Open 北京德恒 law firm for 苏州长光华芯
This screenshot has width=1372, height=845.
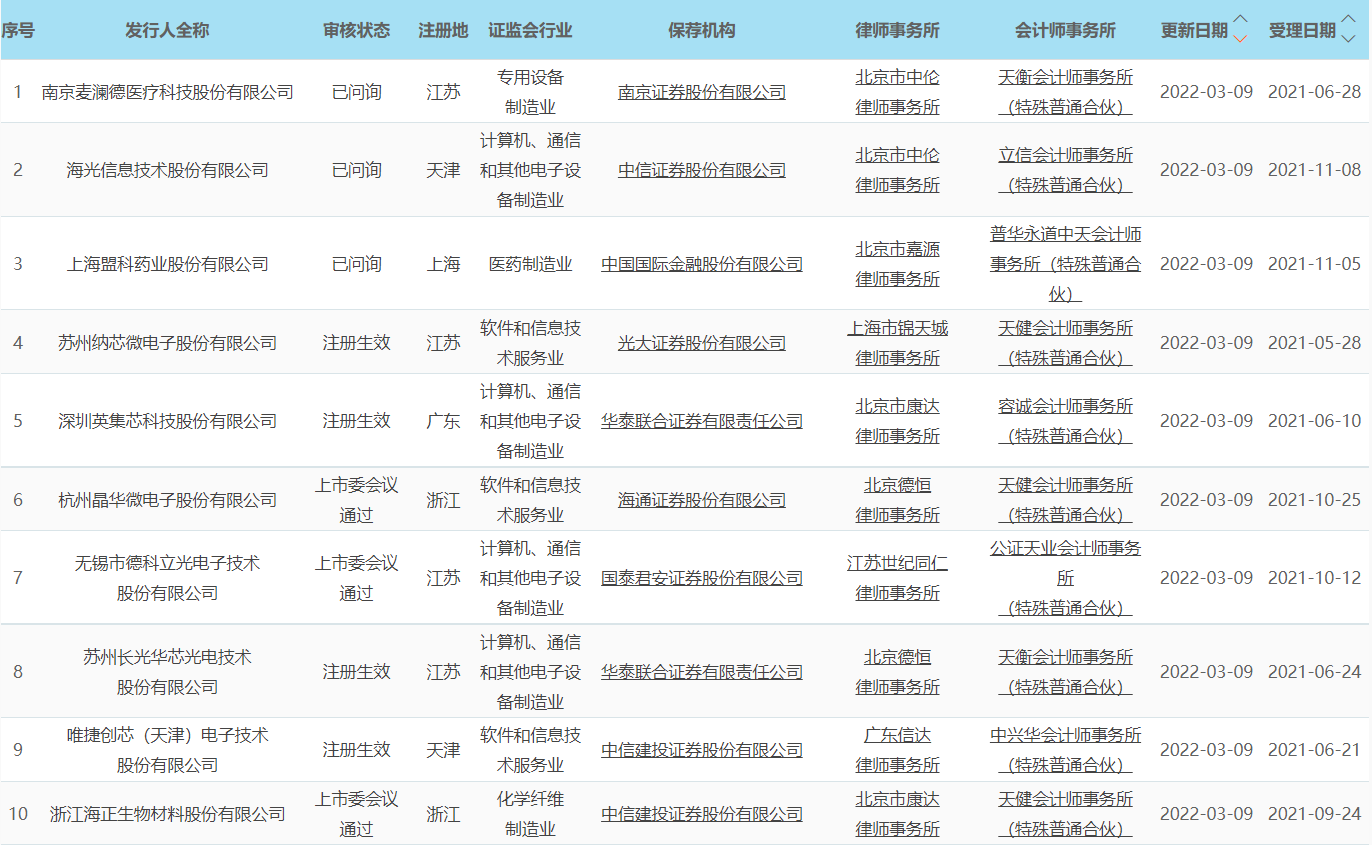pos(897,672)
